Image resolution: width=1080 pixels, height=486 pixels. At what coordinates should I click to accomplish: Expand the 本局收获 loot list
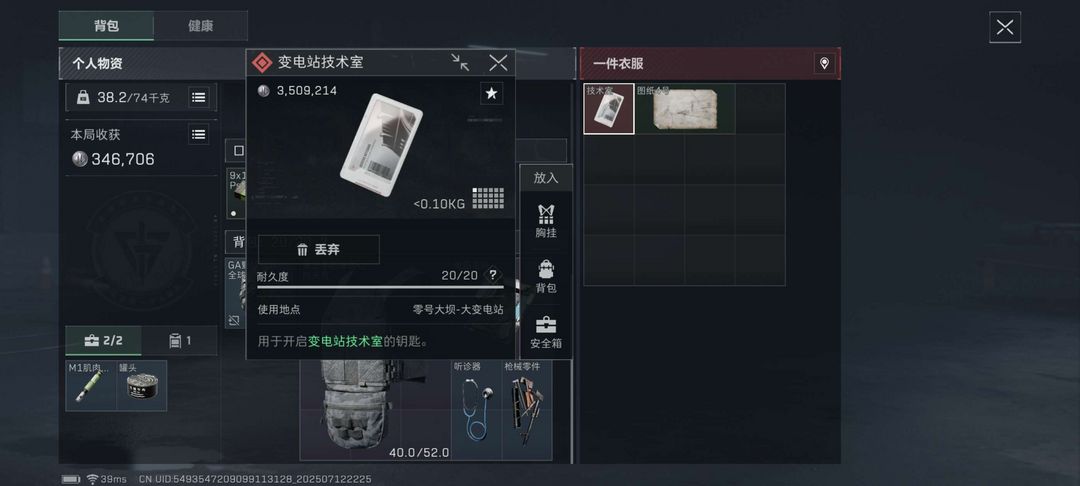[198, 134]
